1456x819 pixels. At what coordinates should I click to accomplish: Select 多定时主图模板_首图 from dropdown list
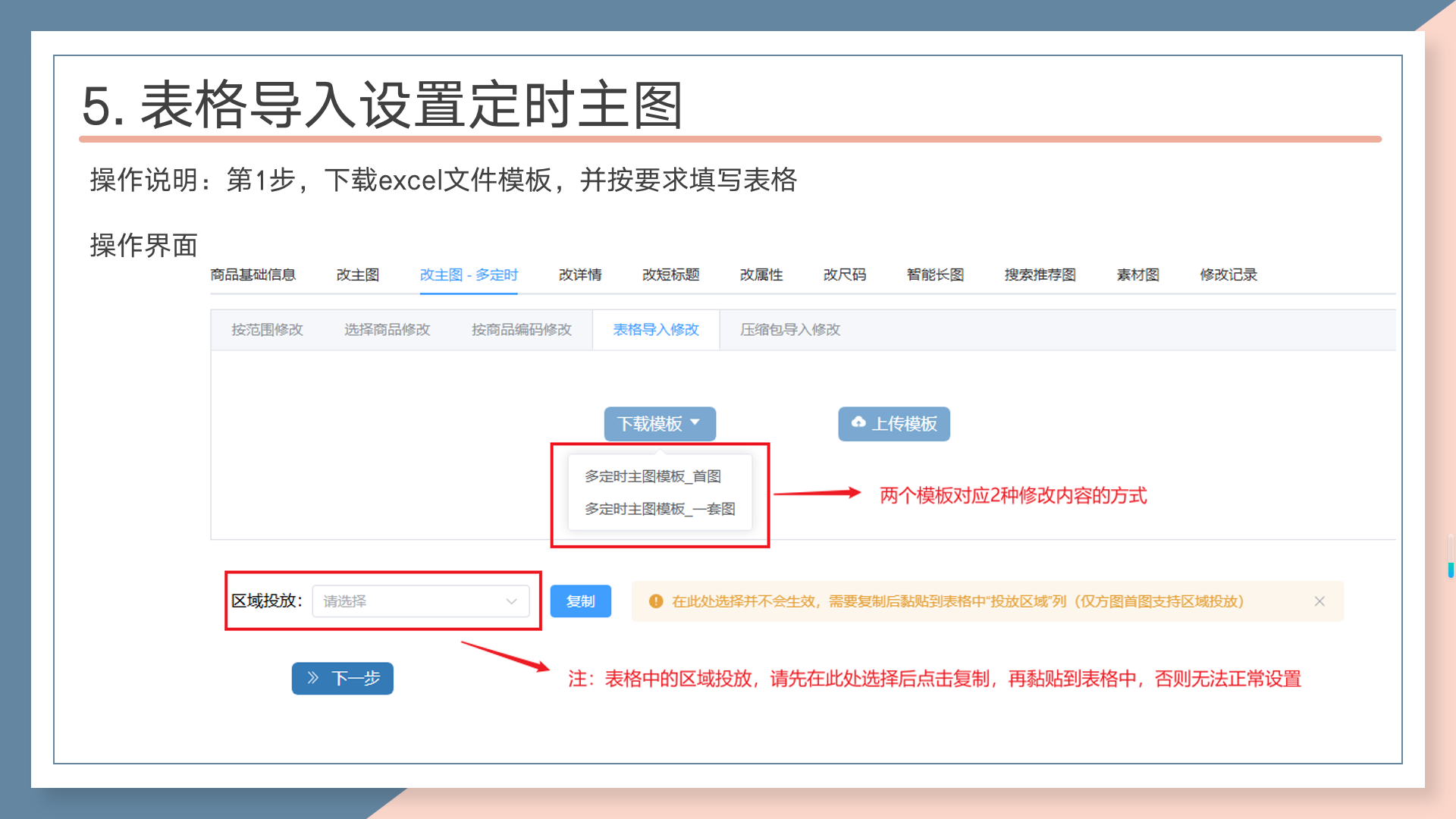tap(652, 476)
